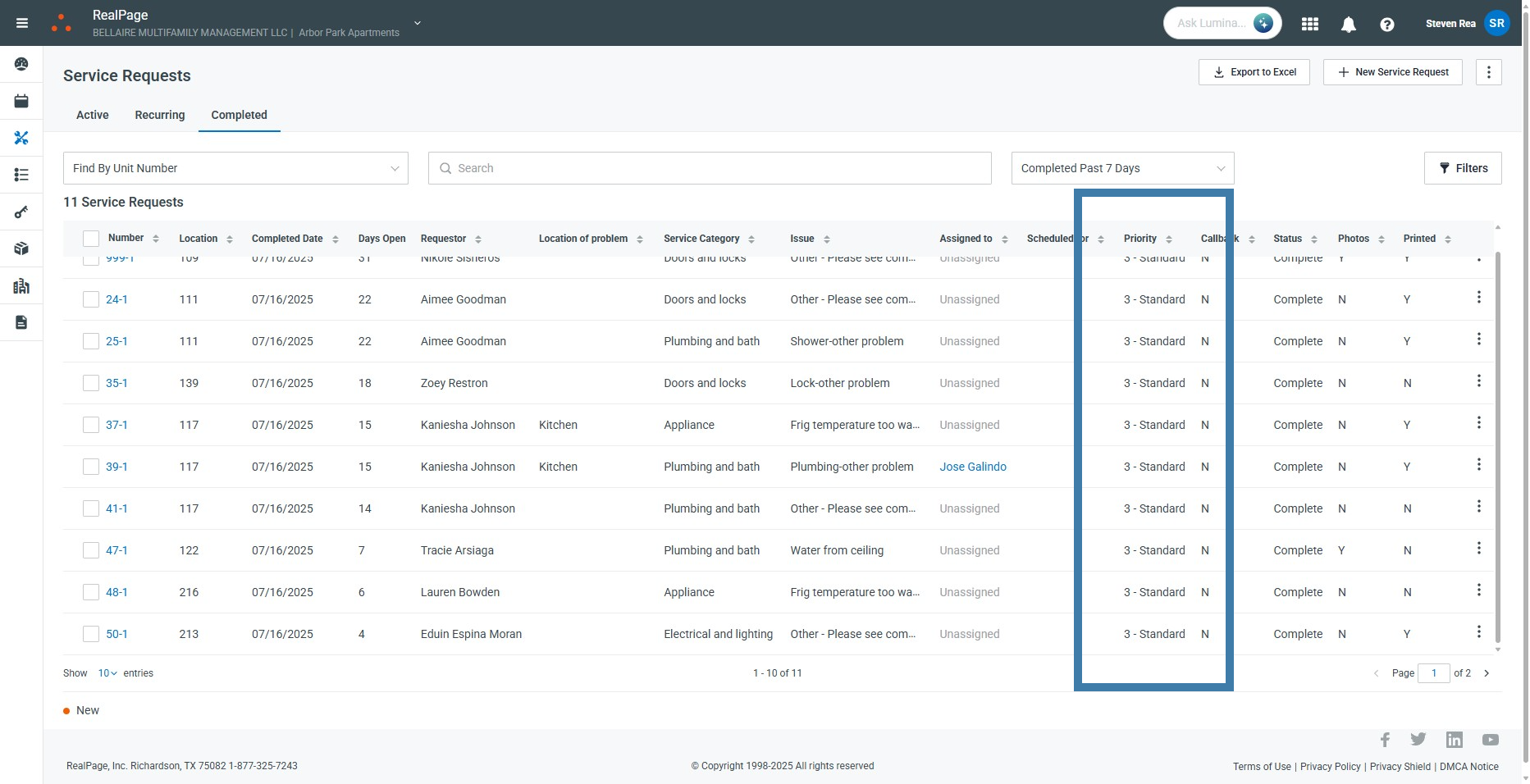The image size is (1530, 784).
Task: Open the Jose Galindo assignee link
Action: click(972, 467)
